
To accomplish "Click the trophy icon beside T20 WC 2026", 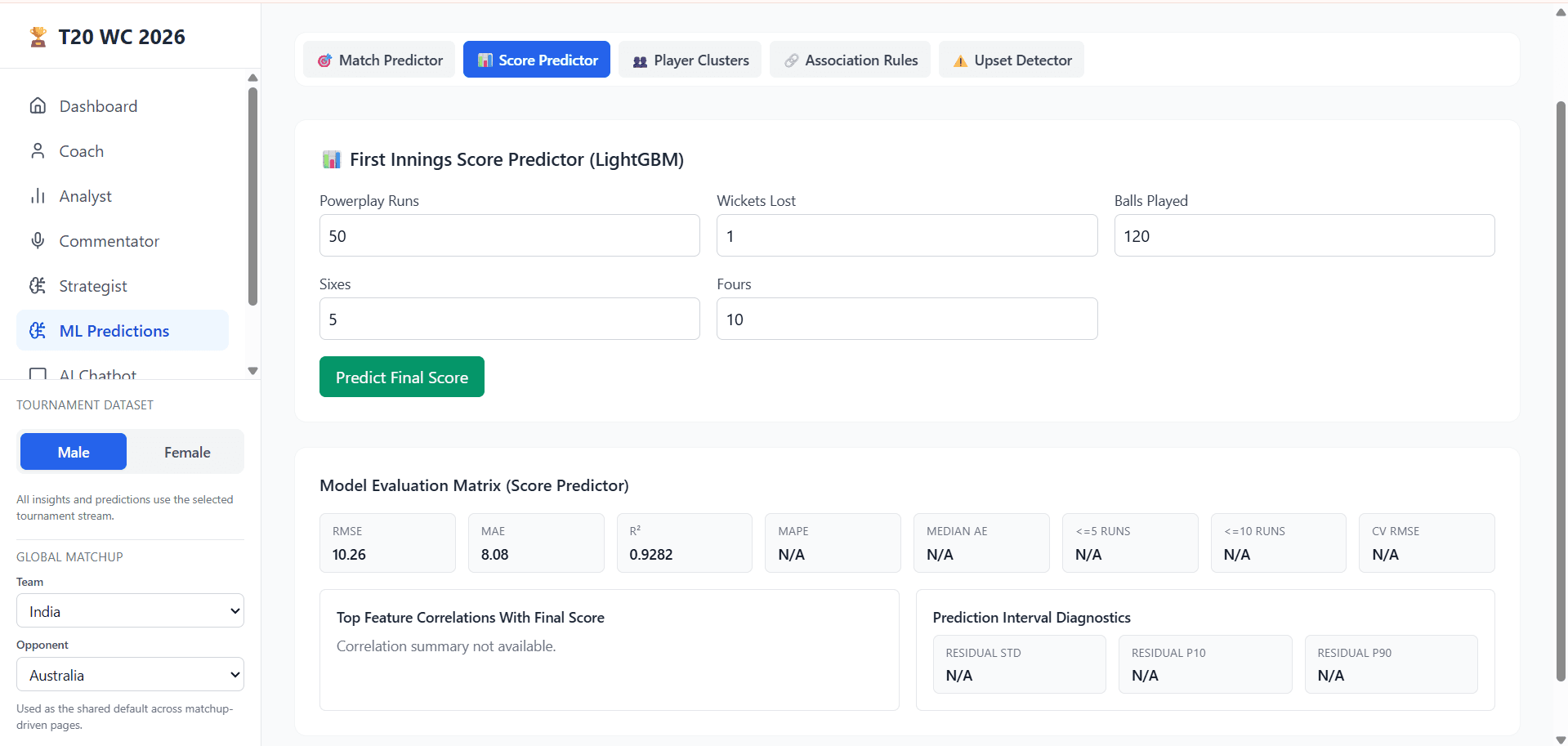I will pos(38,37).
